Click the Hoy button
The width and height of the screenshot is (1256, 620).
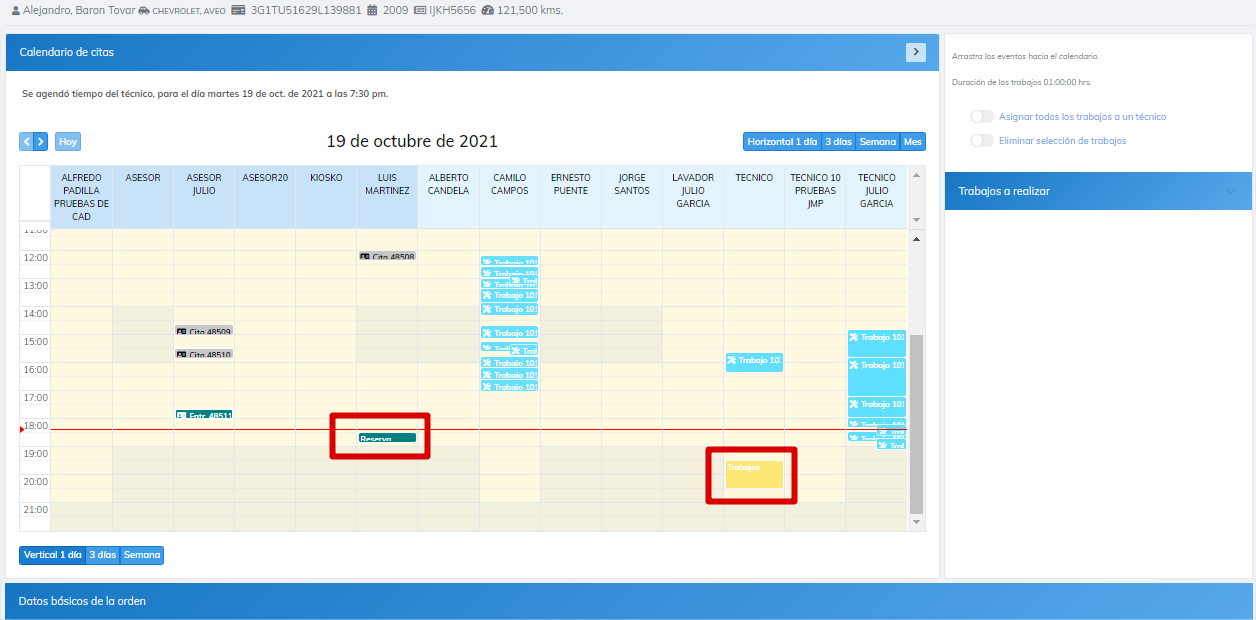(x=68, y=142)
